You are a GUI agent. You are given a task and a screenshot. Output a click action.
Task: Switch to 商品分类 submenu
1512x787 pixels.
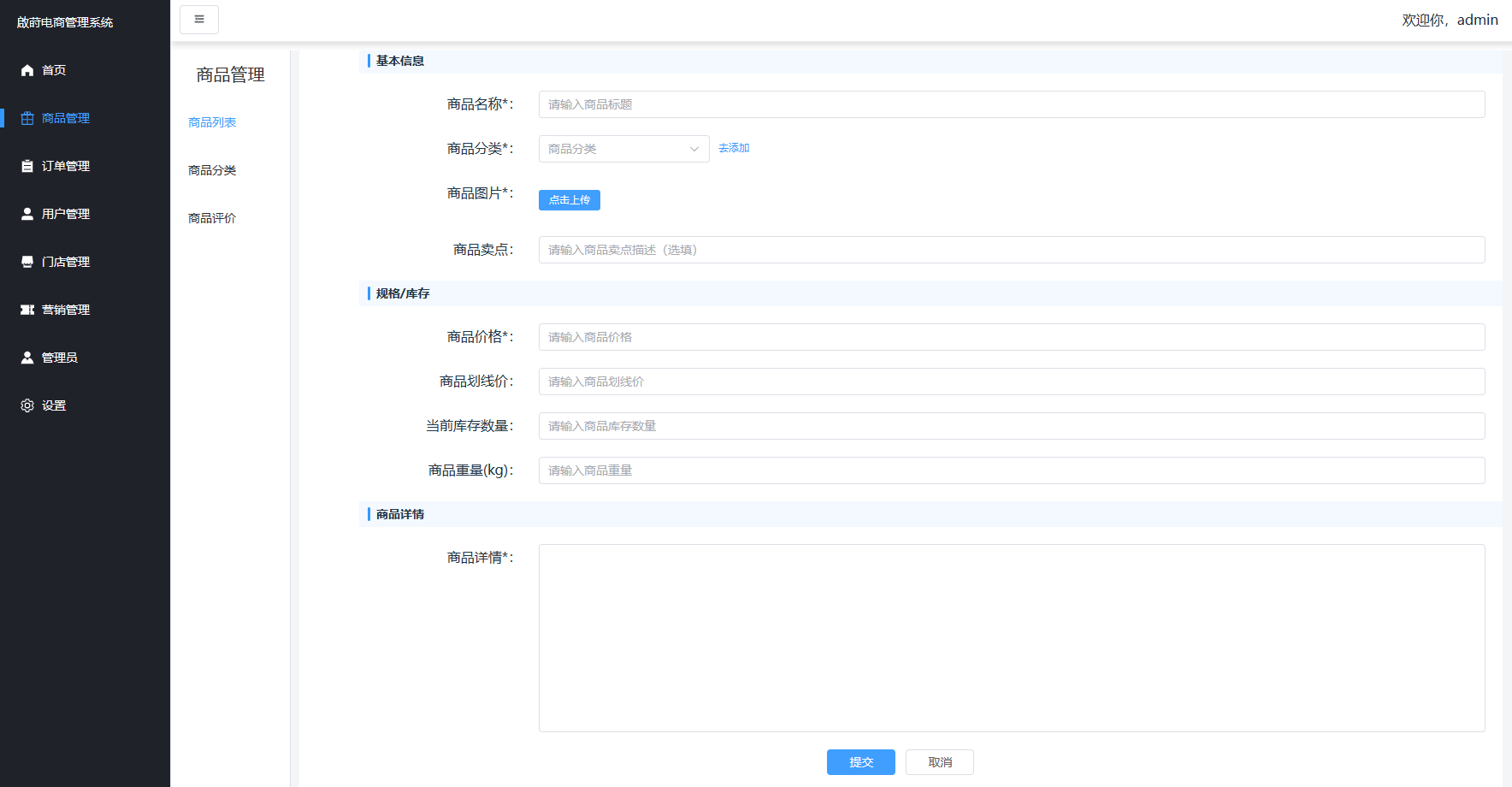212,170
